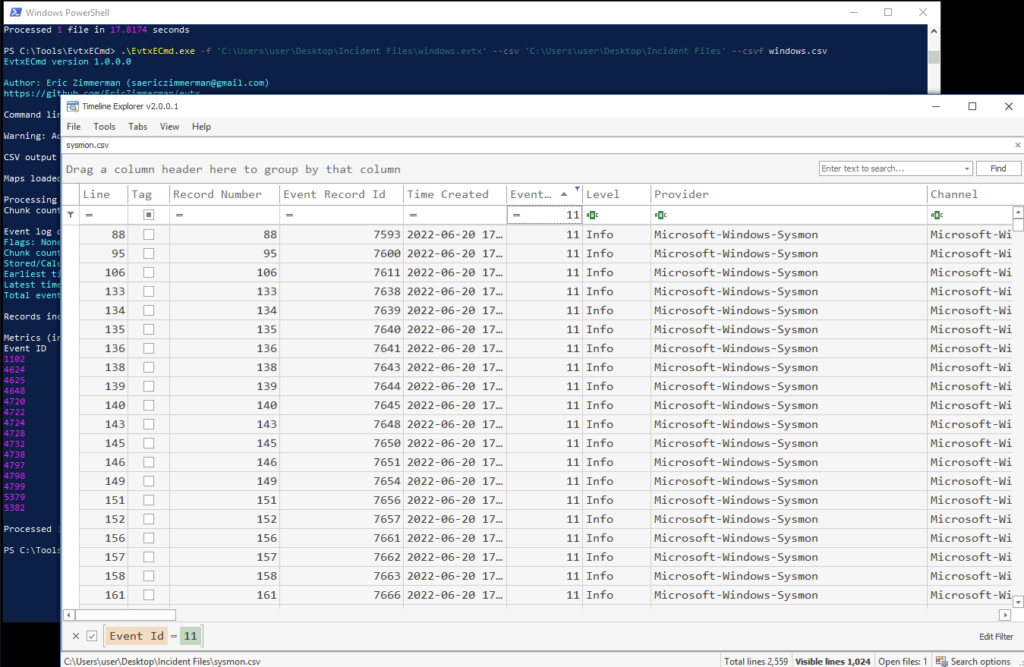
Task: Open the Tools menu
Action: 104,127
